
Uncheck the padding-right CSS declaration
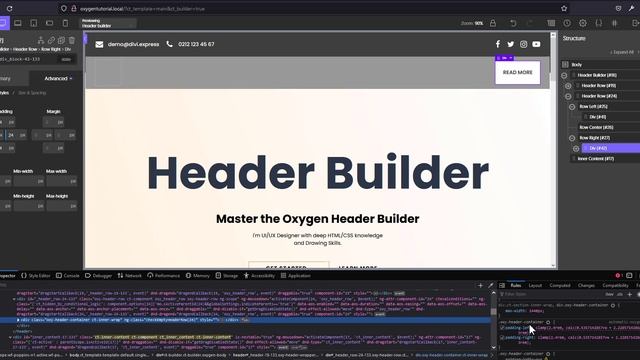[x=502, y=338]
